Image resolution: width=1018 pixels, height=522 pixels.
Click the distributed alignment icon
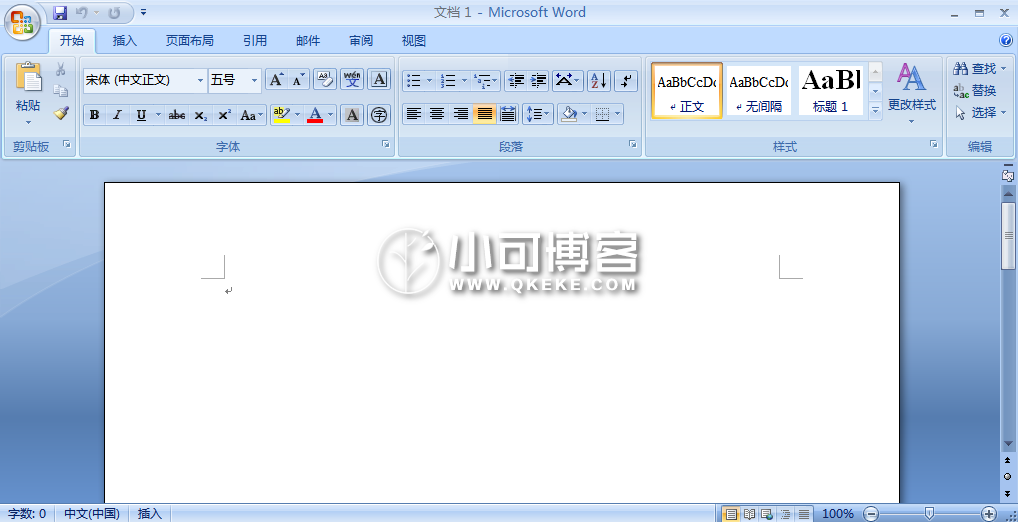(508, 114)
